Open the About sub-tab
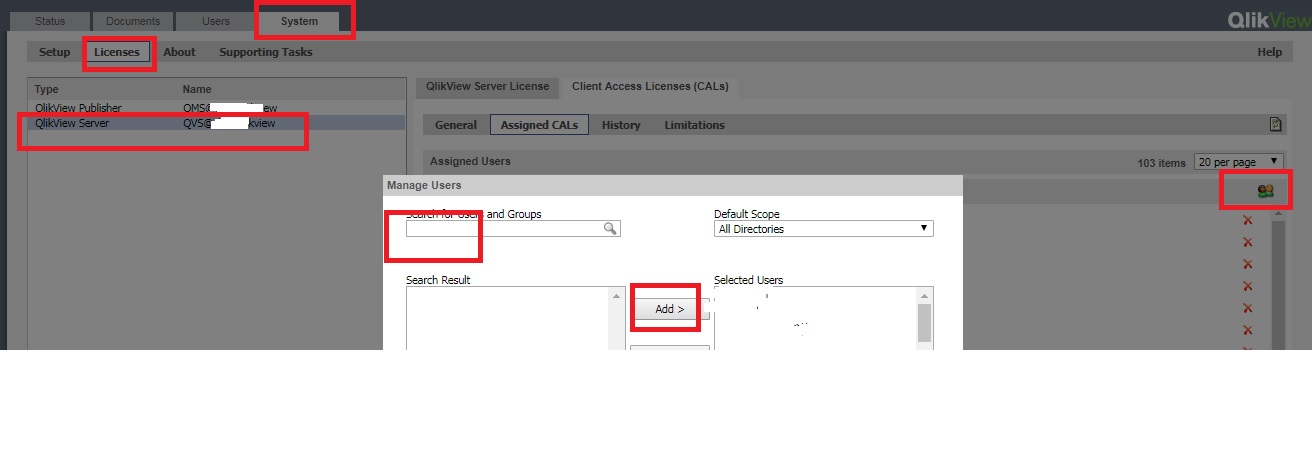The image size is (1312, 473). click(180, 52)
